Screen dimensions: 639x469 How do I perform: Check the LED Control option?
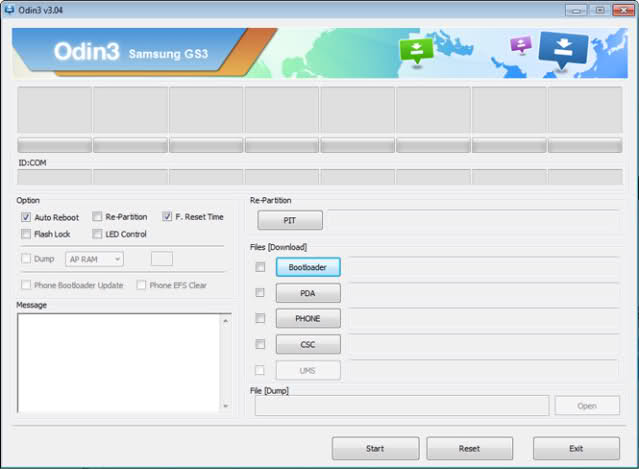[97, 234]
